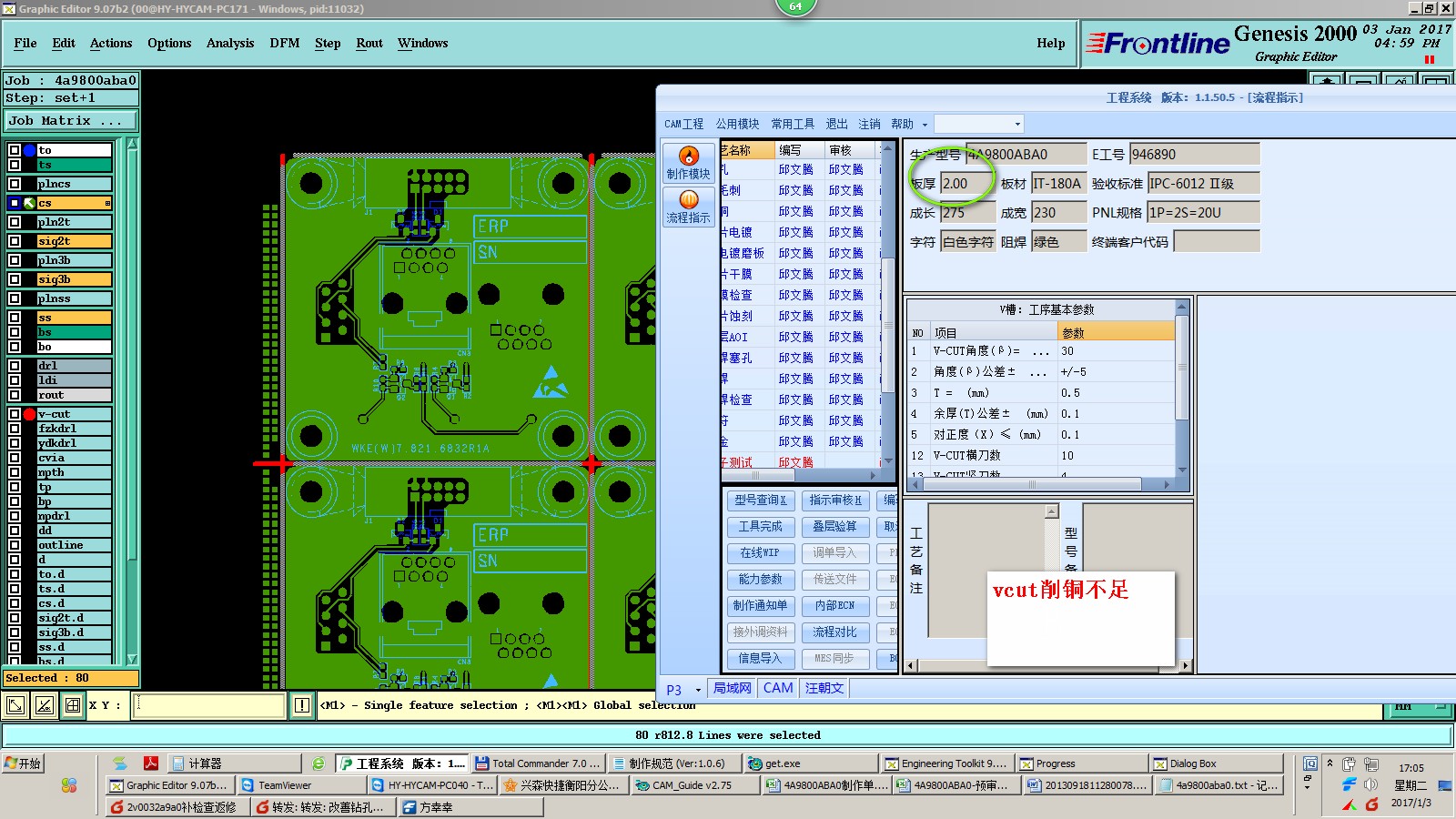The width and height of the screenshot is (1456, 819).
Task: Open the 计算器 calculator taskbar item
Action: (x=235, y=763)
